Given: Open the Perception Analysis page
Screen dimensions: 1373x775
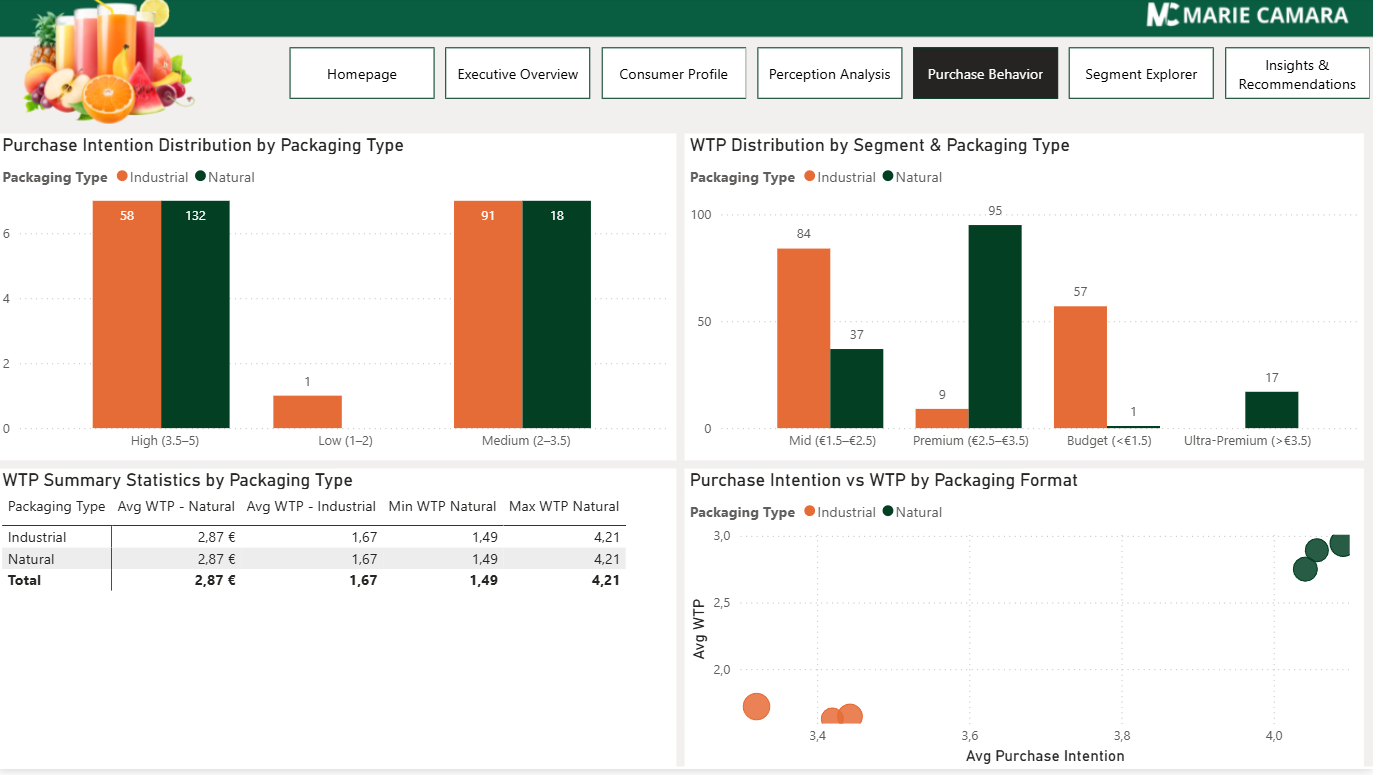Looking at the screenshot, I should [x=829, y=74].
